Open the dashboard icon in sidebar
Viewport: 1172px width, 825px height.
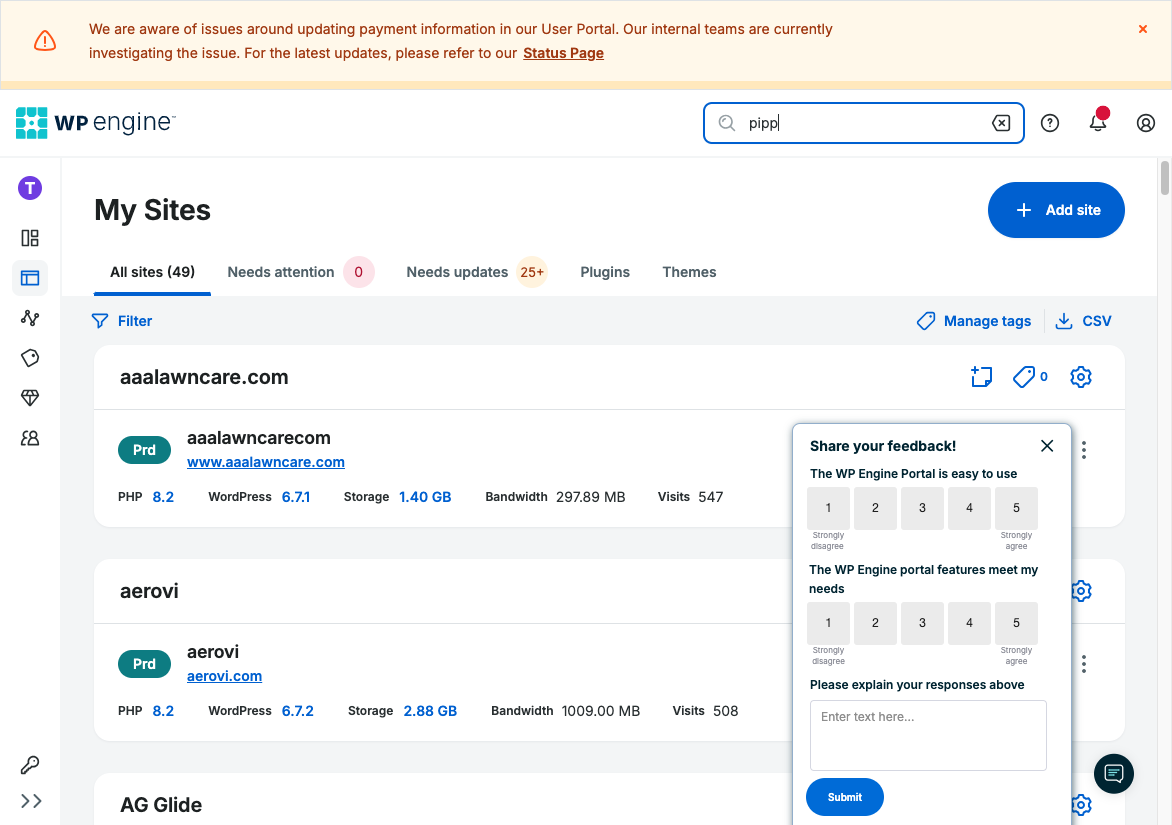30,238
